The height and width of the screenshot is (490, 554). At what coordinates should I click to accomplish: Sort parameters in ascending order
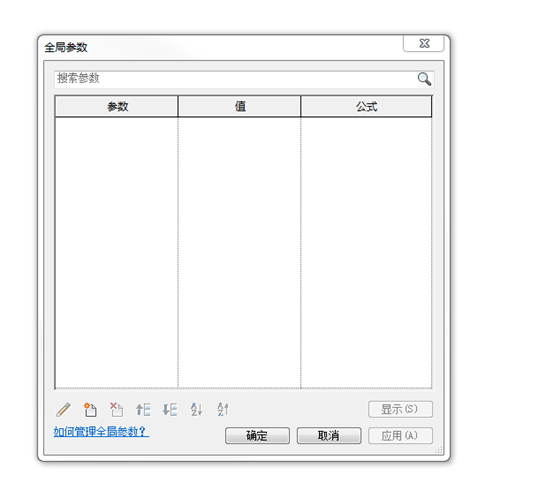pos(196,410)
